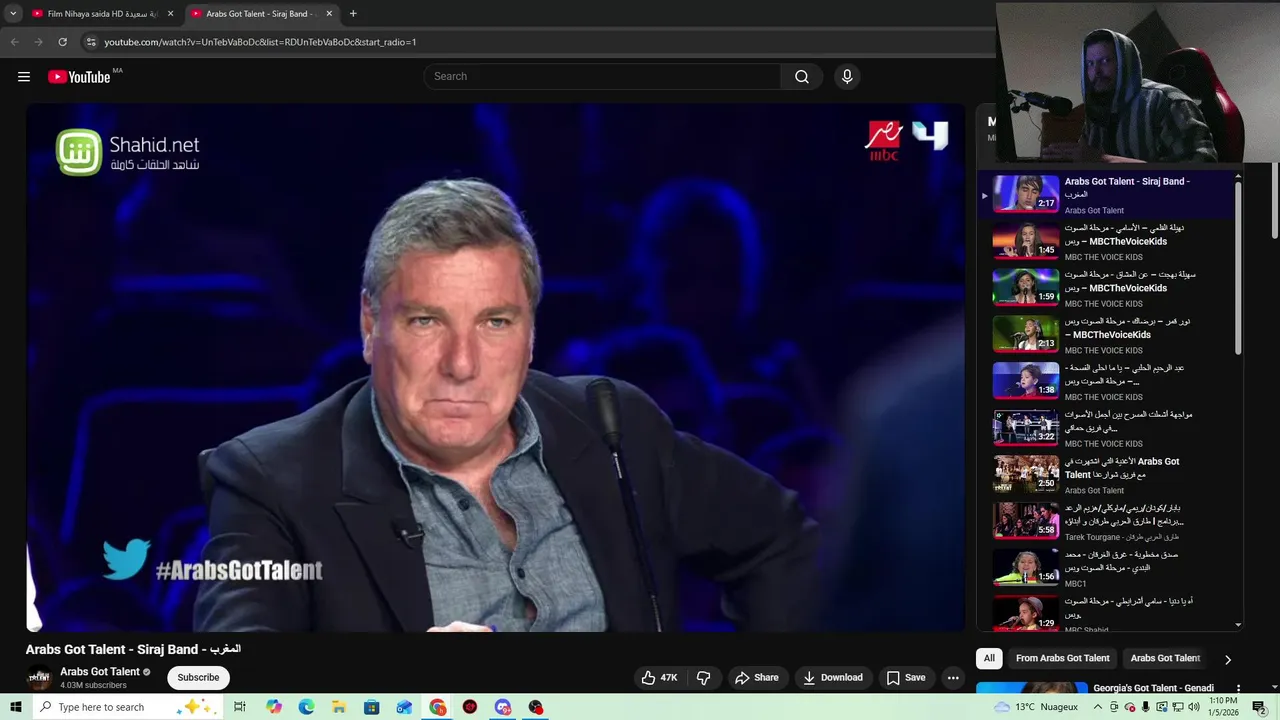Go to YouTube home via logo
The width and height of the screenshot is (1280, 720).
79,77
